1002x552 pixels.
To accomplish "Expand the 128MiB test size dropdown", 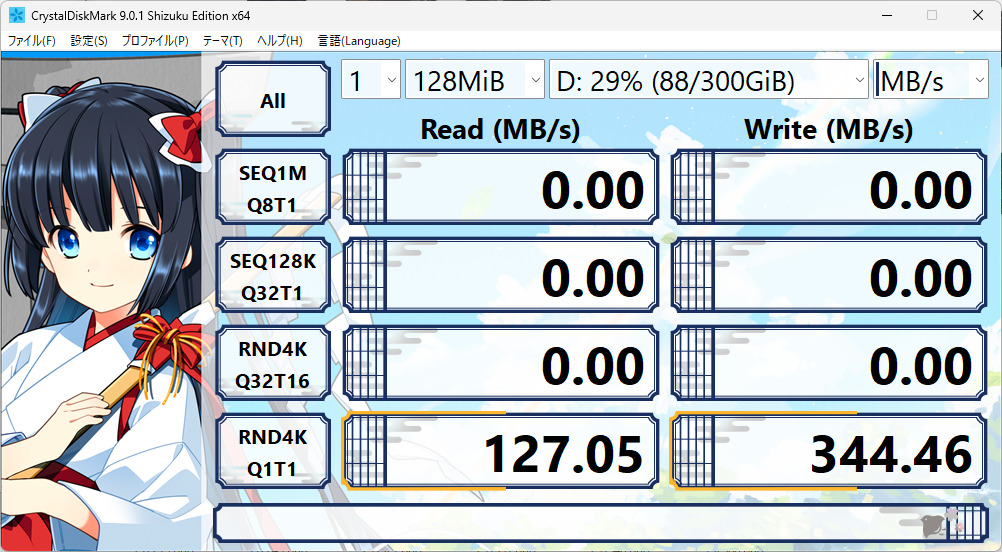I will coord(474,81).
